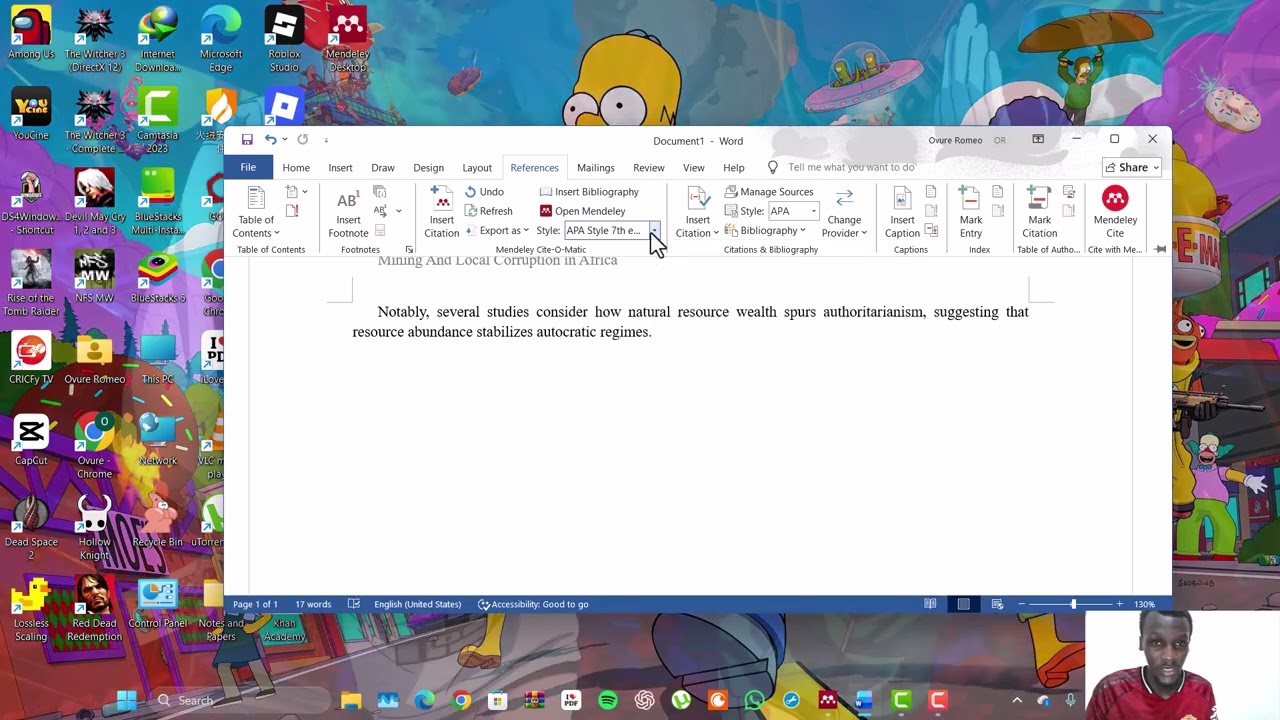Click the '17 words' word count status
This screenshot has width=1280, height=720.
[313, 604]
